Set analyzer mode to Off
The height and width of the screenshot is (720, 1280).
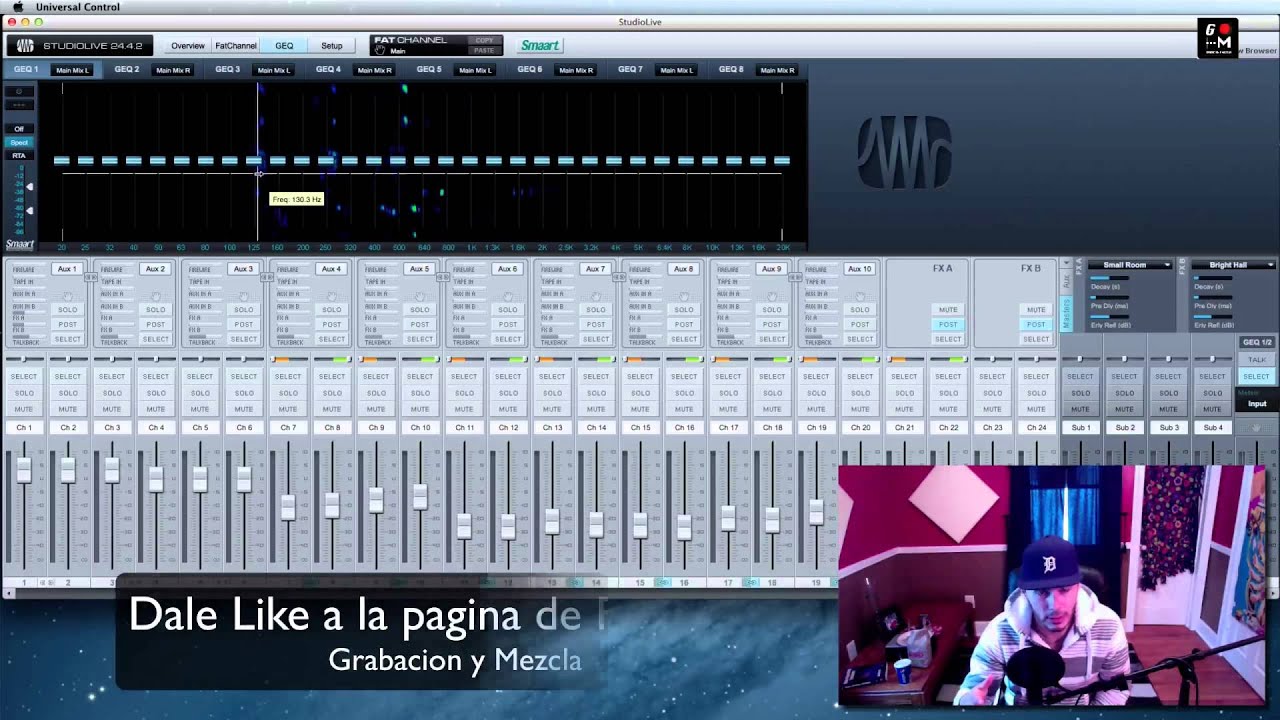point(19,129)
